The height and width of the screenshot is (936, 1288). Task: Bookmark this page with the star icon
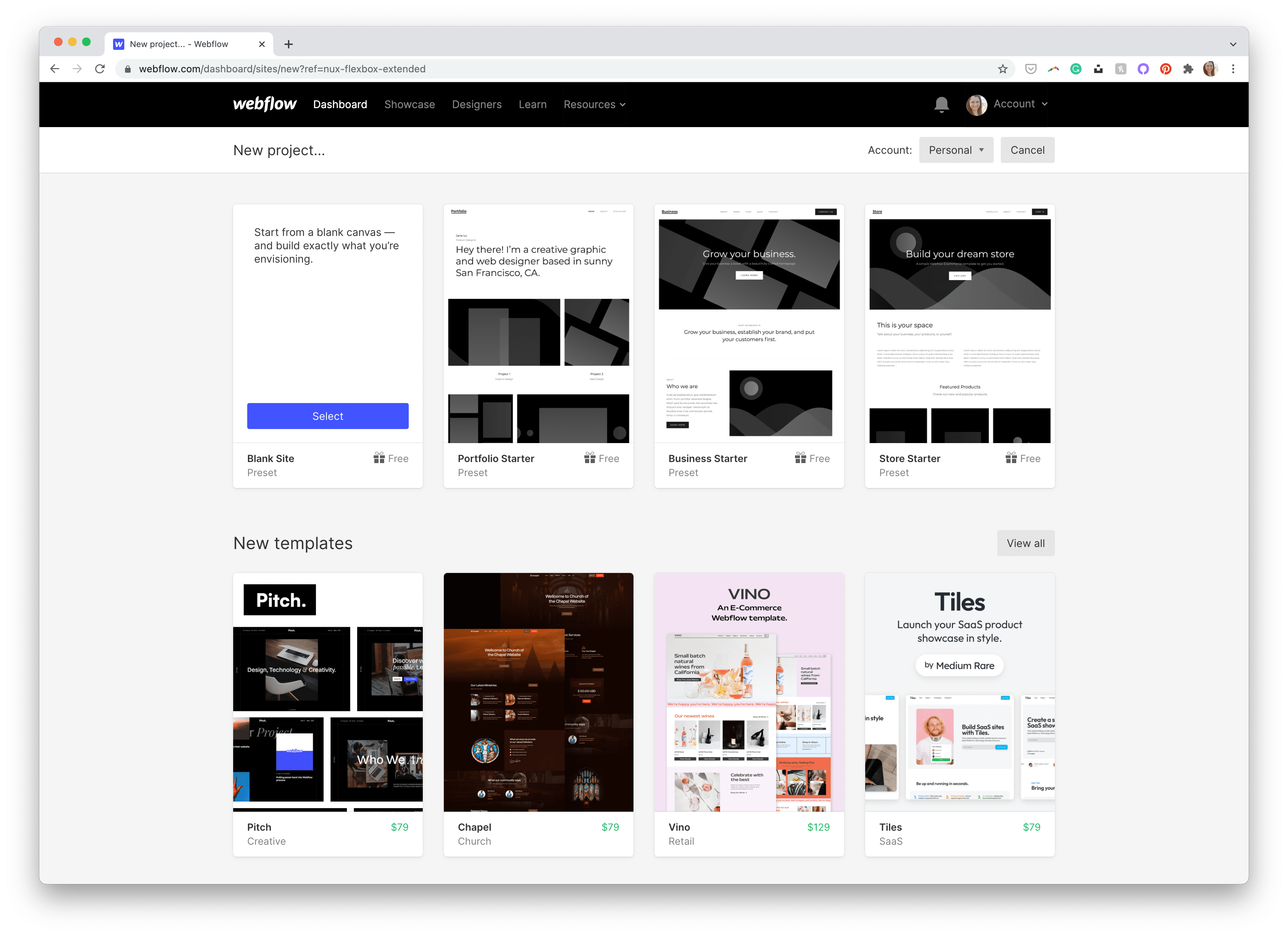coord(1003,69)
